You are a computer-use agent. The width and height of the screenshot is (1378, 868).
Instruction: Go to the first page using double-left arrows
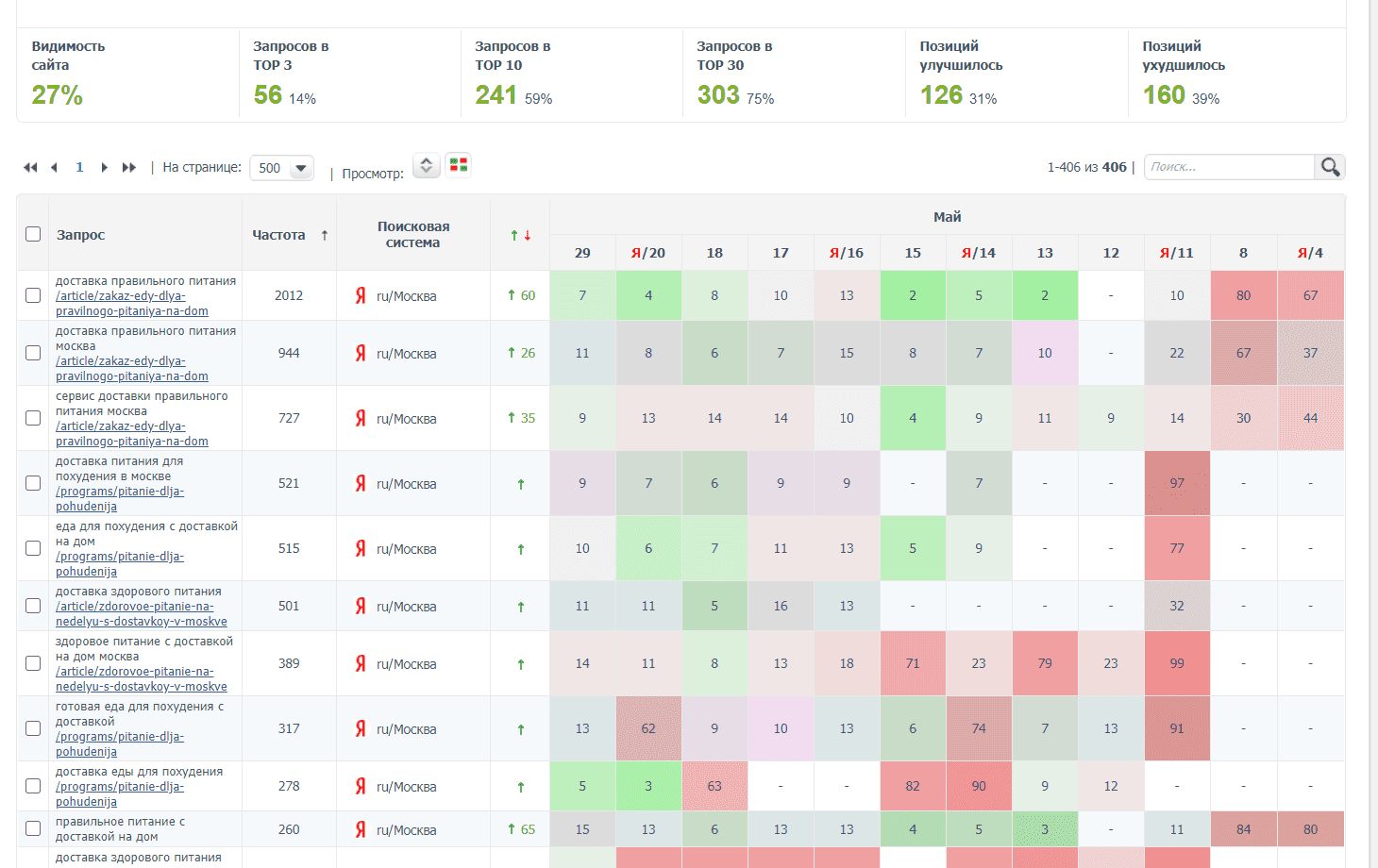pos(30,168)
